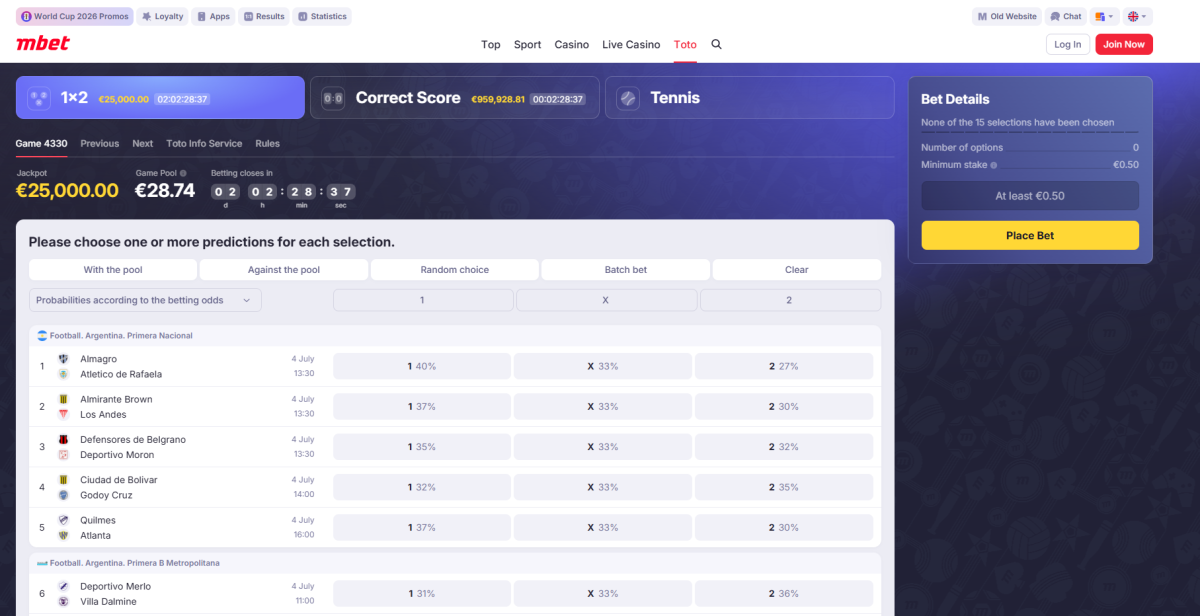This screenshot has height=616, width=1200.
Task: Open the search magnifier icon
Action: pyautogui.click(x=716, y=44)
